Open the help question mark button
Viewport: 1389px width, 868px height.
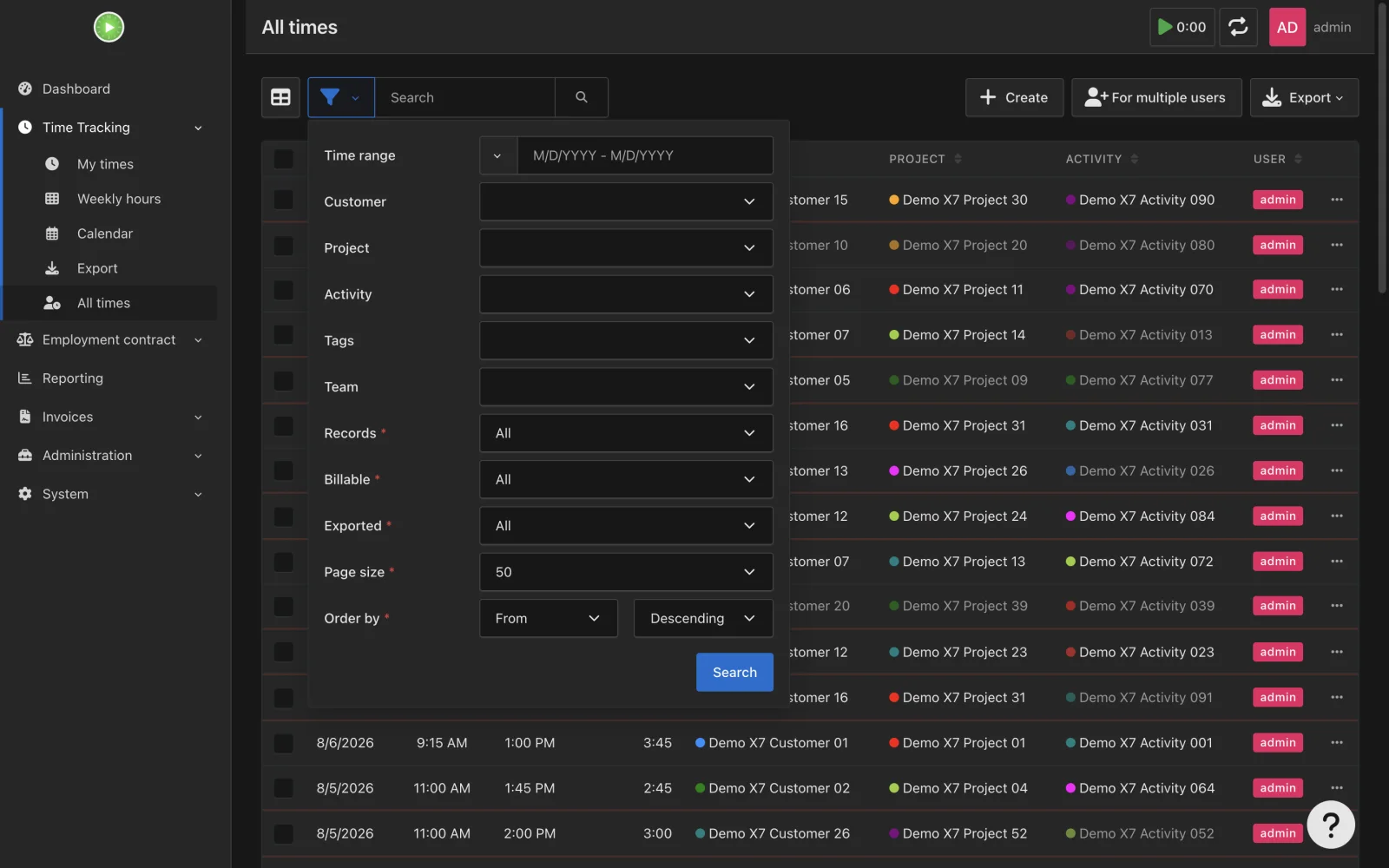pyautogui.click(x=1330, y=825)
